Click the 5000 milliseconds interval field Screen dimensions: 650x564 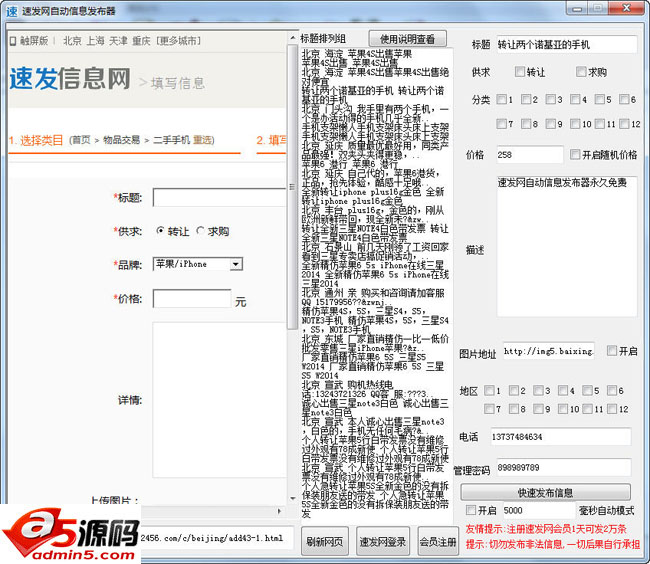538,510
